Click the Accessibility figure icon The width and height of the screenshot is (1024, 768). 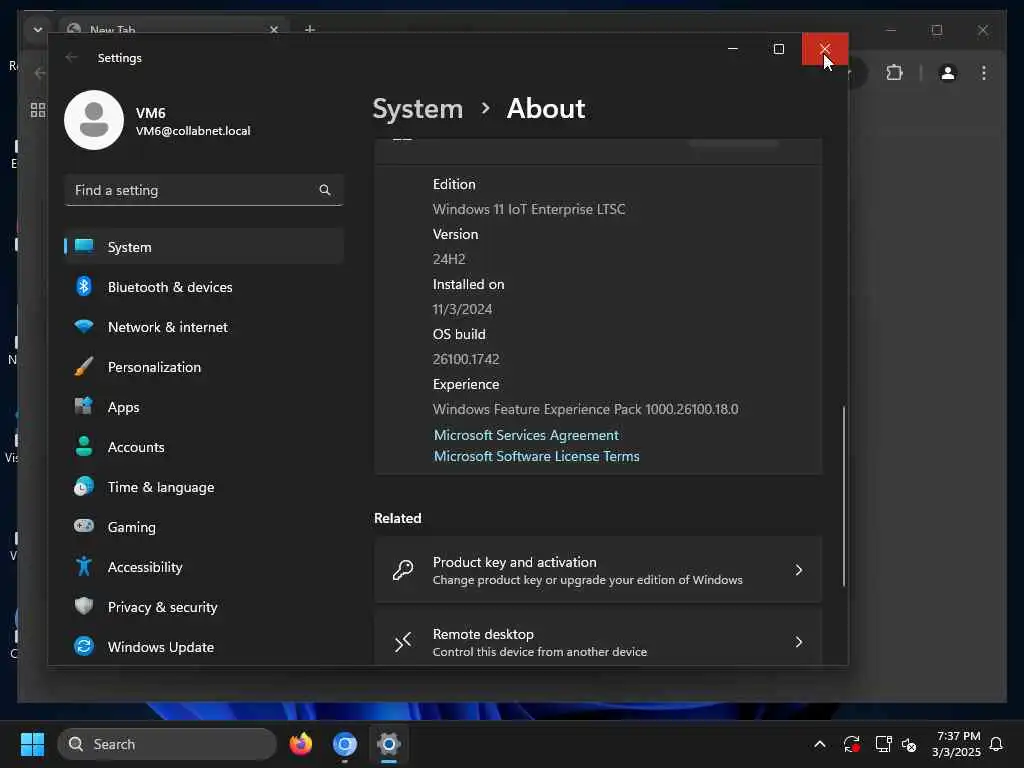tap(84, 566)
